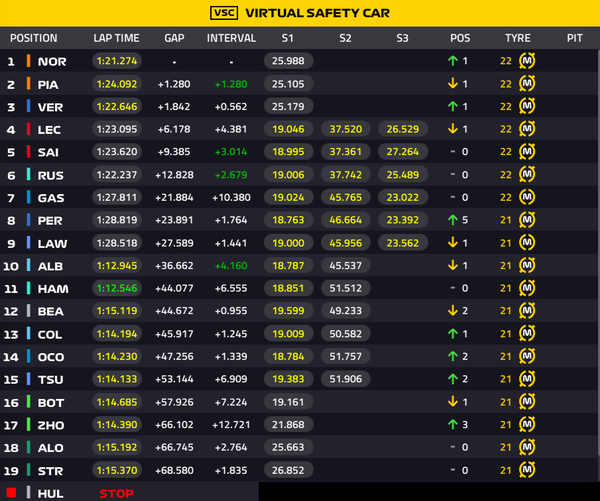Screen dimensions: 600x501
Task: Click the S3 time 26.529 for LEC
Action: [403, 129]
